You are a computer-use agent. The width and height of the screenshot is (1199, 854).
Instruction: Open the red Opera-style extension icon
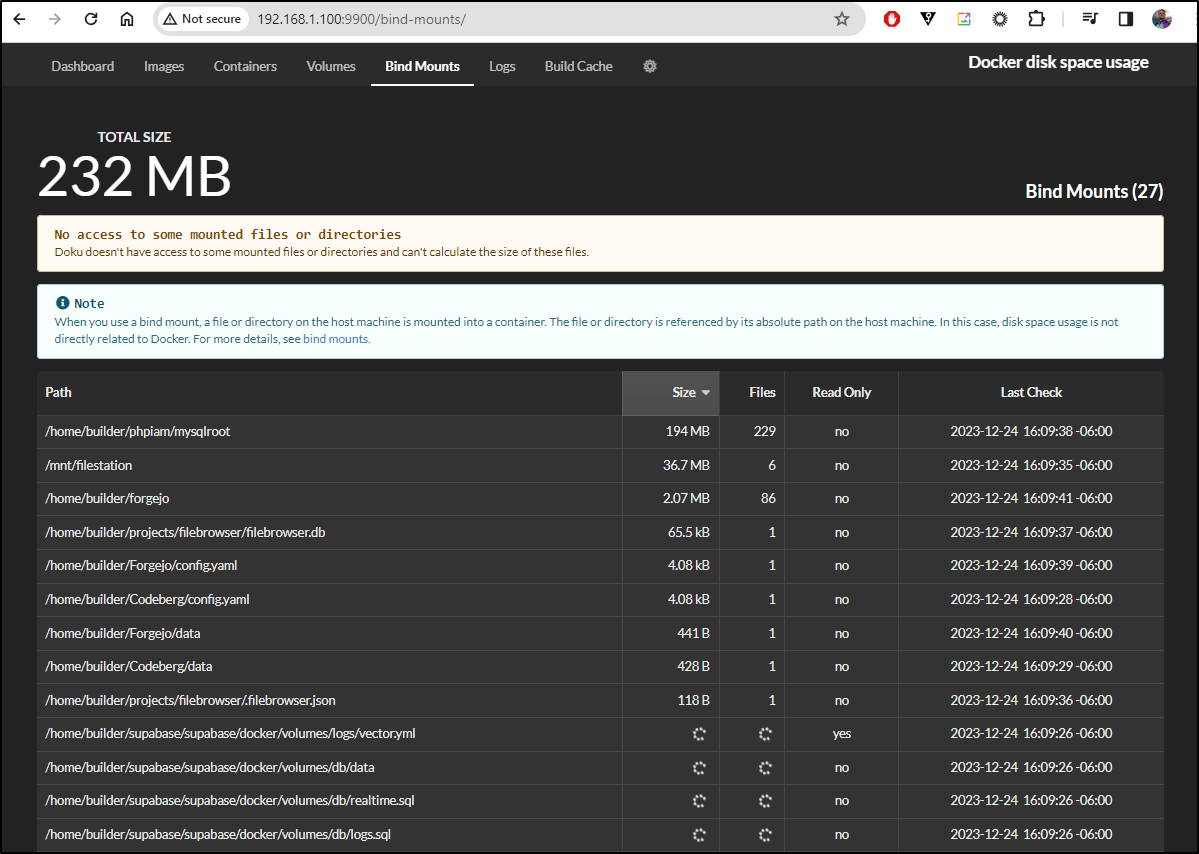(x=892, y=19)
